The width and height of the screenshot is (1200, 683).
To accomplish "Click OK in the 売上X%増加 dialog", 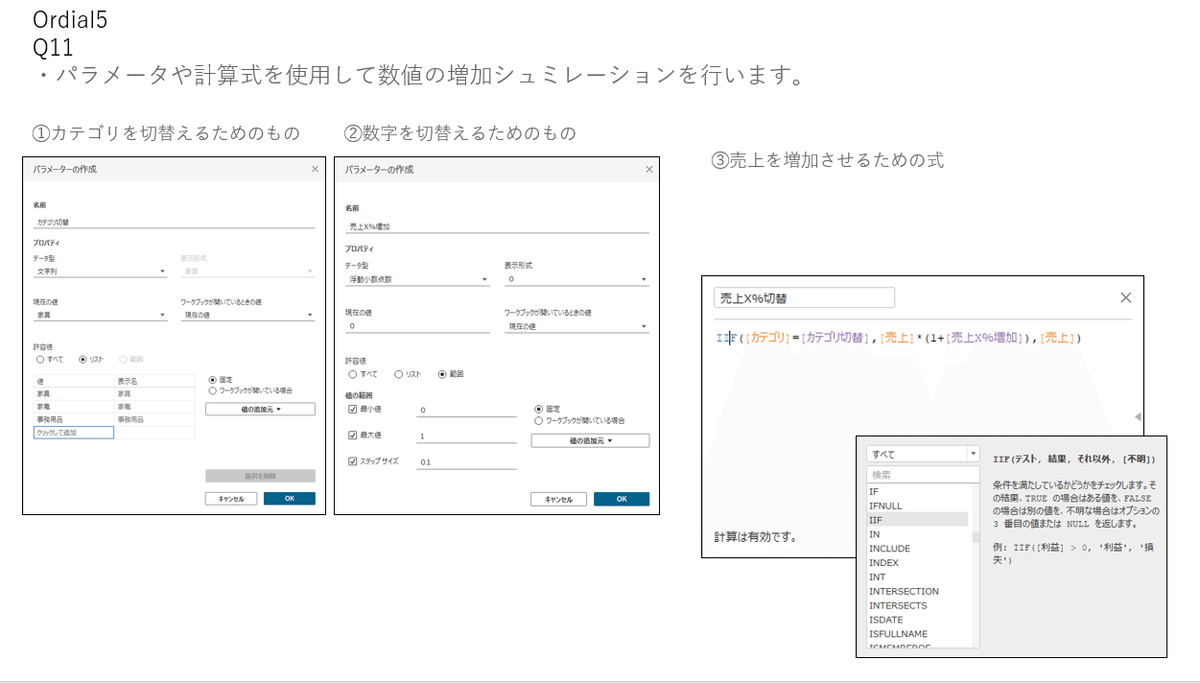I will pos(621,498).
